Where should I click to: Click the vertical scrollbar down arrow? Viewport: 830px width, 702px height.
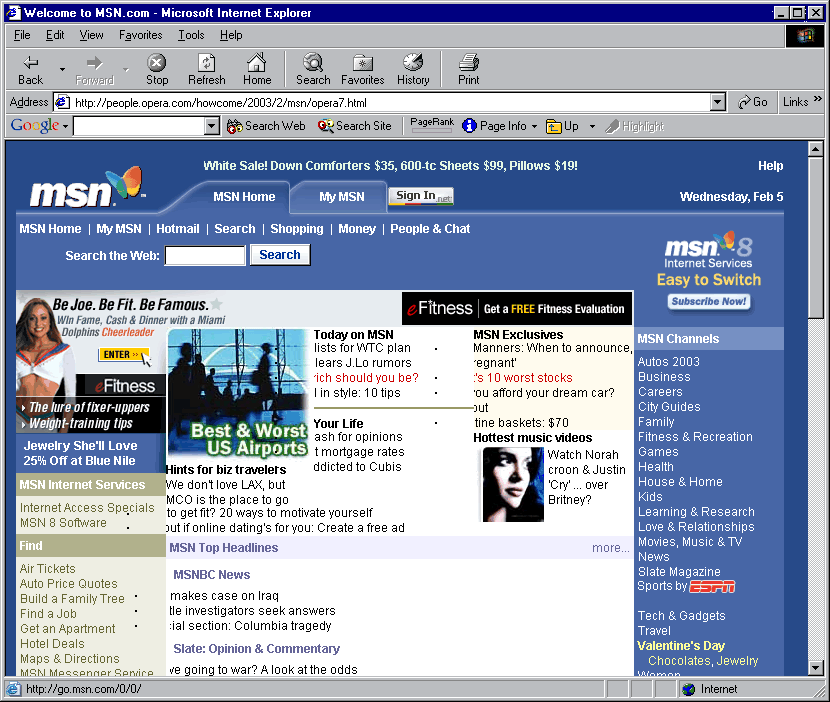click(x=816, y=668)
